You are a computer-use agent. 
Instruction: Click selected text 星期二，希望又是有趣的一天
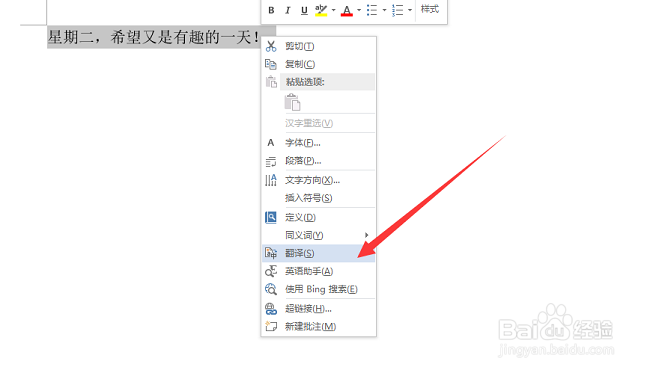(154, 38)
